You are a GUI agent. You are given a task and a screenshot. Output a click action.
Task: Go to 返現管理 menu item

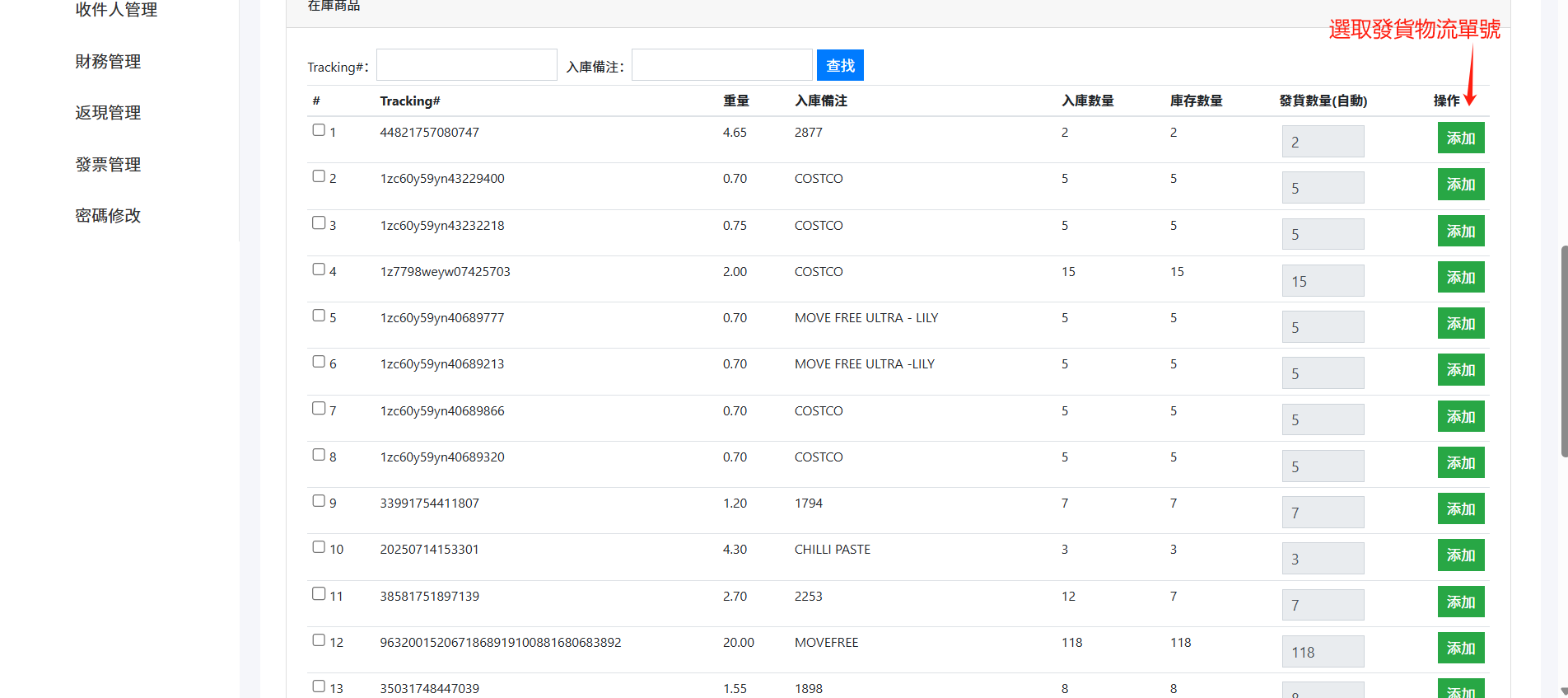108,113
